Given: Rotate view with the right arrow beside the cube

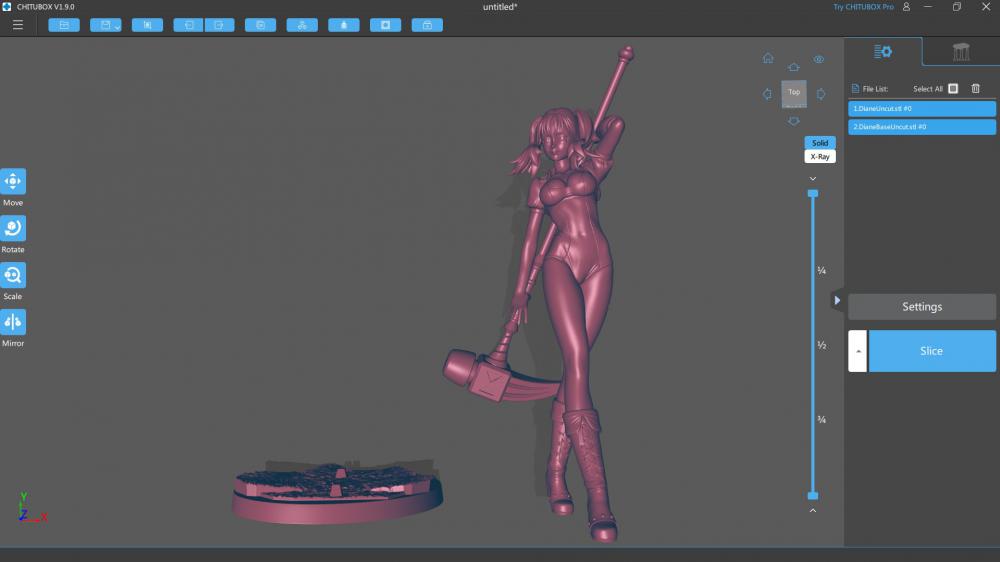Looking at the screenshot, I should [x=821, y=94].
